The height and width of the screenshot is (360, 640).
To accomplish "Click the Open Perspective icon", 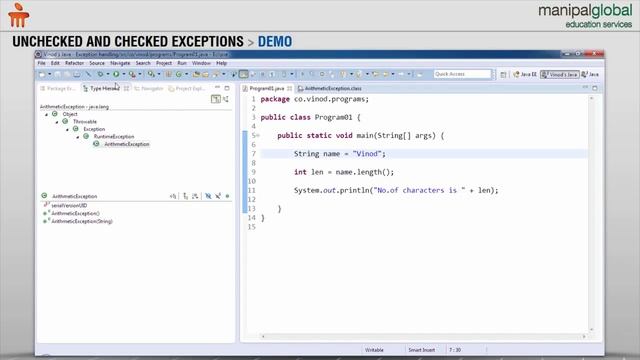I will click(503, 75).
